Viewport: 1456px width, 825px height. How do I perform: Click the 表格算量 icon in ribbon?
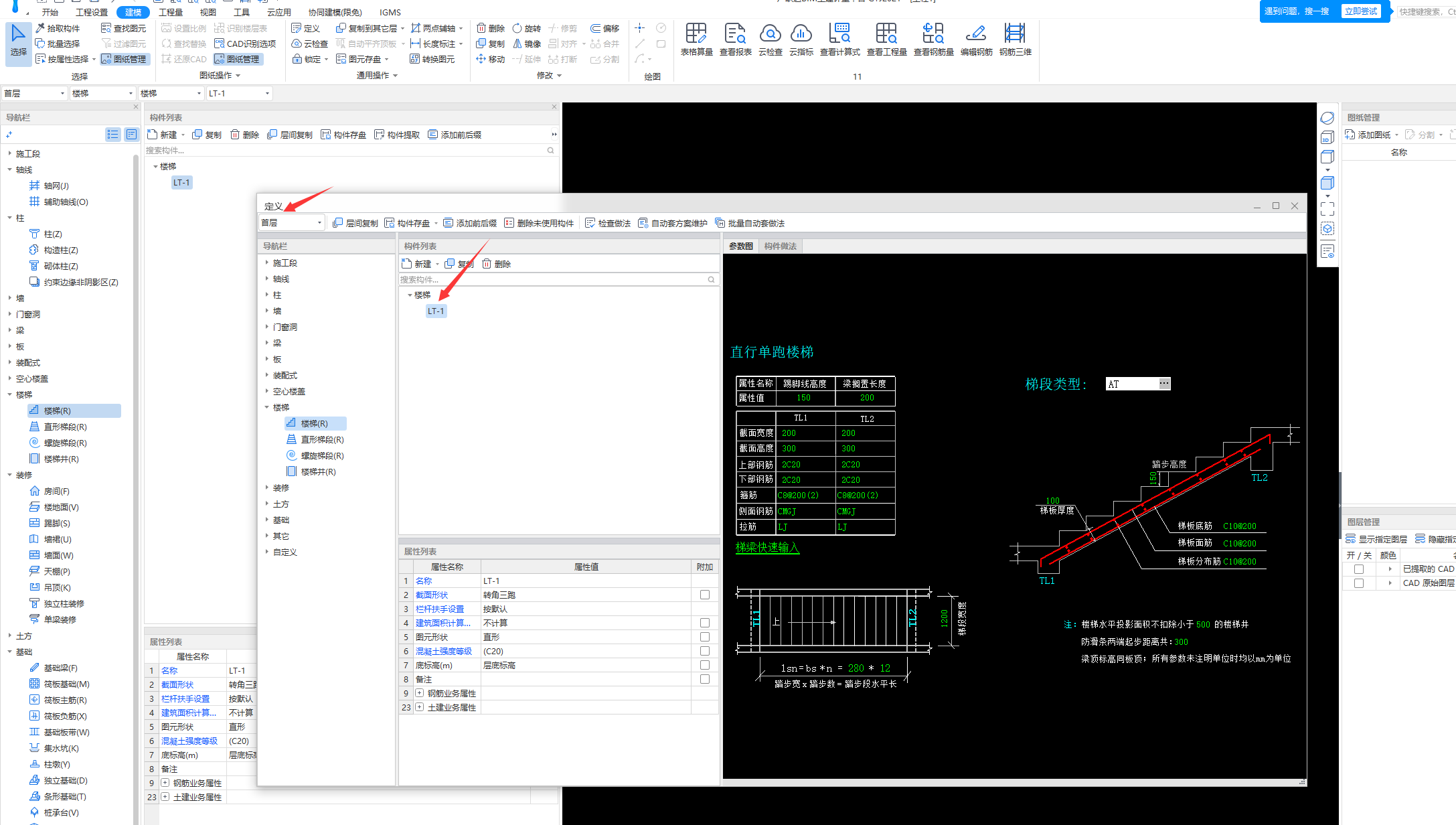696,39
